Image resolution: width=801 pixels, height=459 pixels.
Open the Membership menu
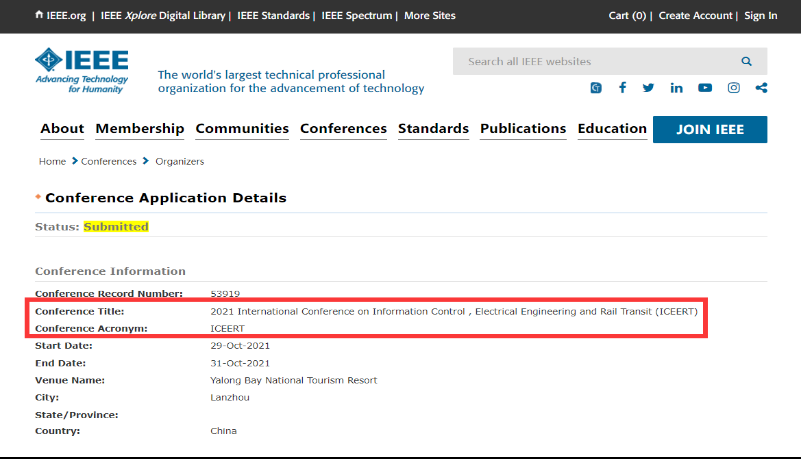140,129
